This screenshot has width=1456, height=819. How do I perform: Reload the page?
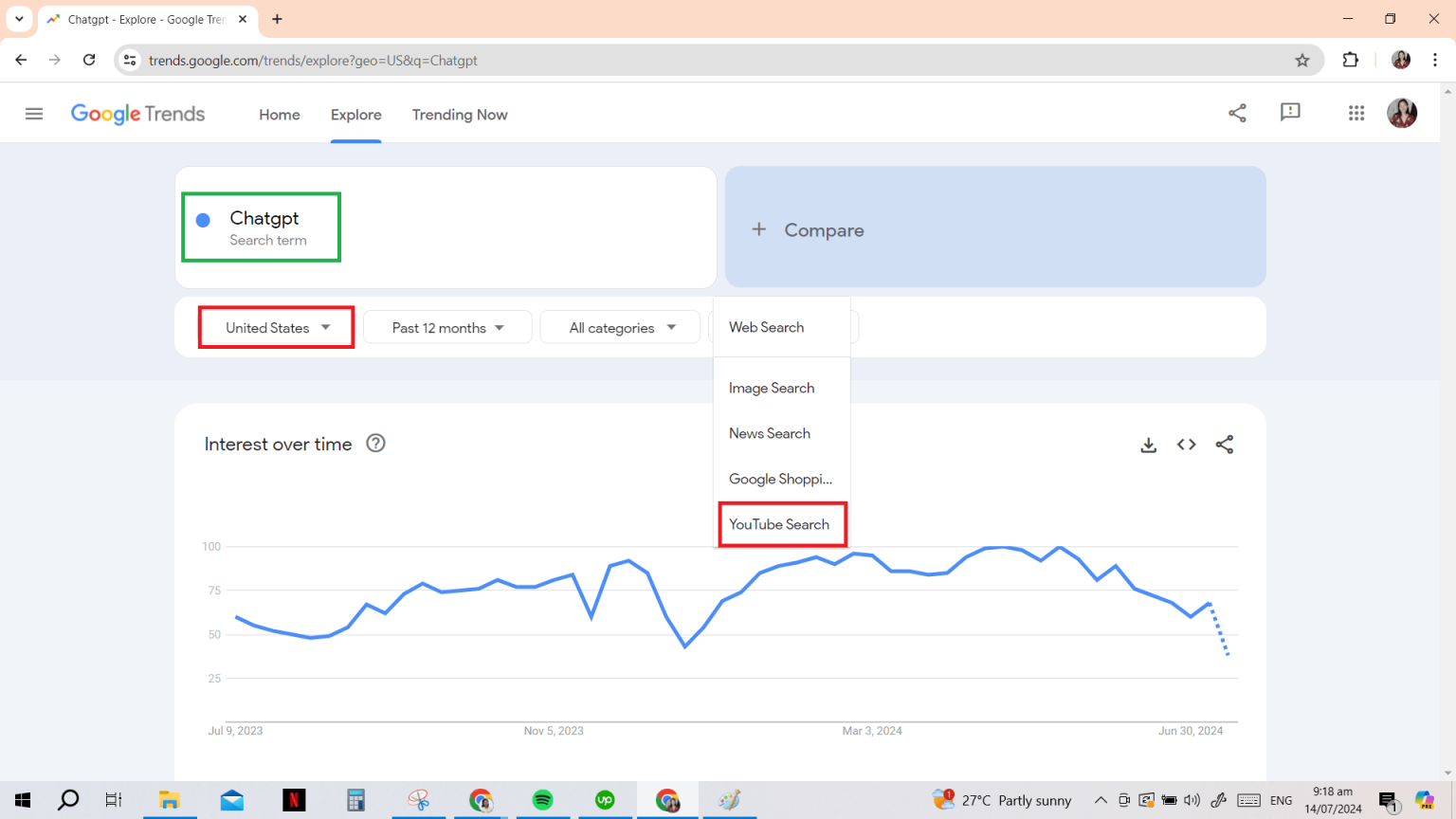click(89, 60)
